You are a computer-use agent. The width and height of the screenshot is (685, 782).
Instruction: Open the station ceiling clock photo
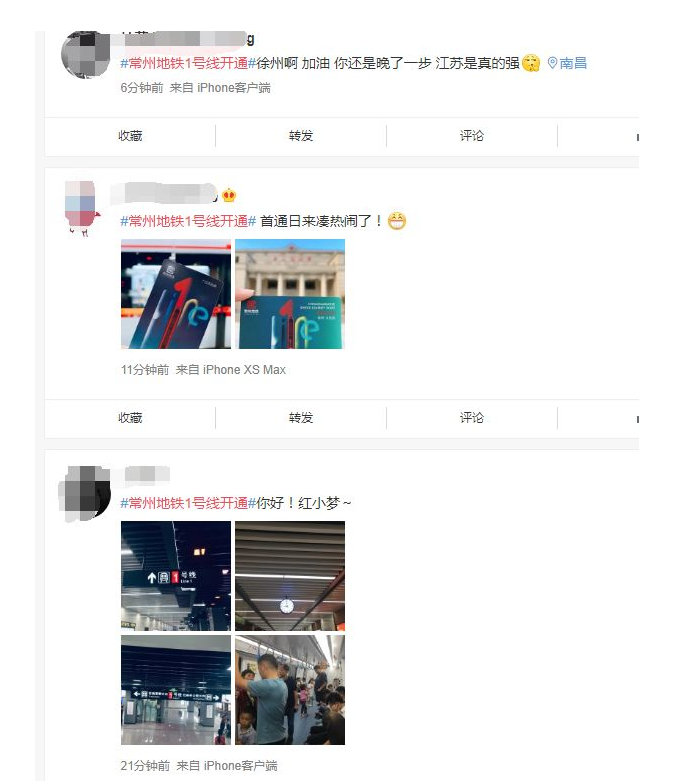point(290,576)
